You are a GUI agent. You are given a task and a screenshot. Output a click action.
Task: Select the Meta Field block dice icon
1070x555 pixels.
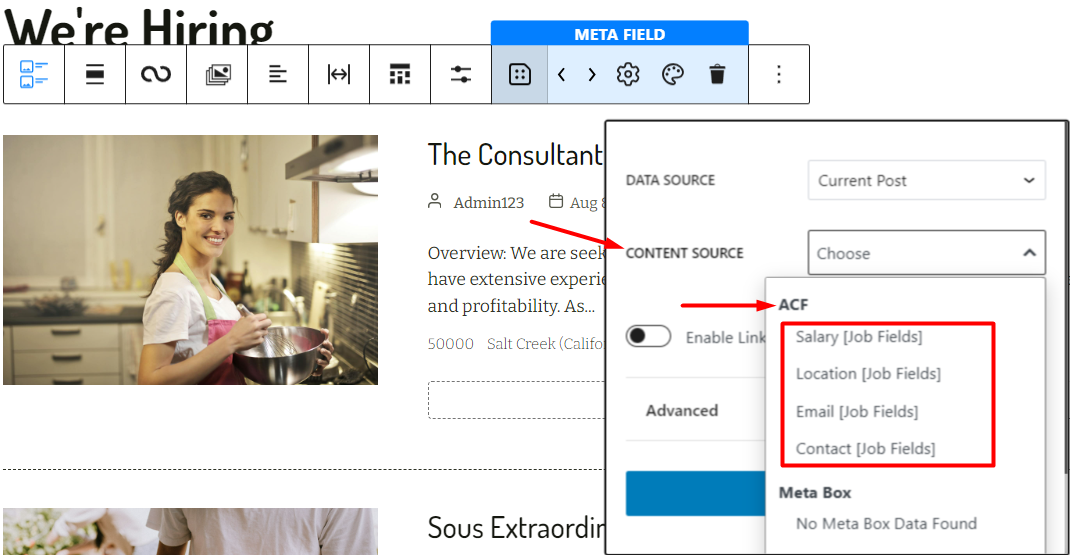[x=520, y=74]
